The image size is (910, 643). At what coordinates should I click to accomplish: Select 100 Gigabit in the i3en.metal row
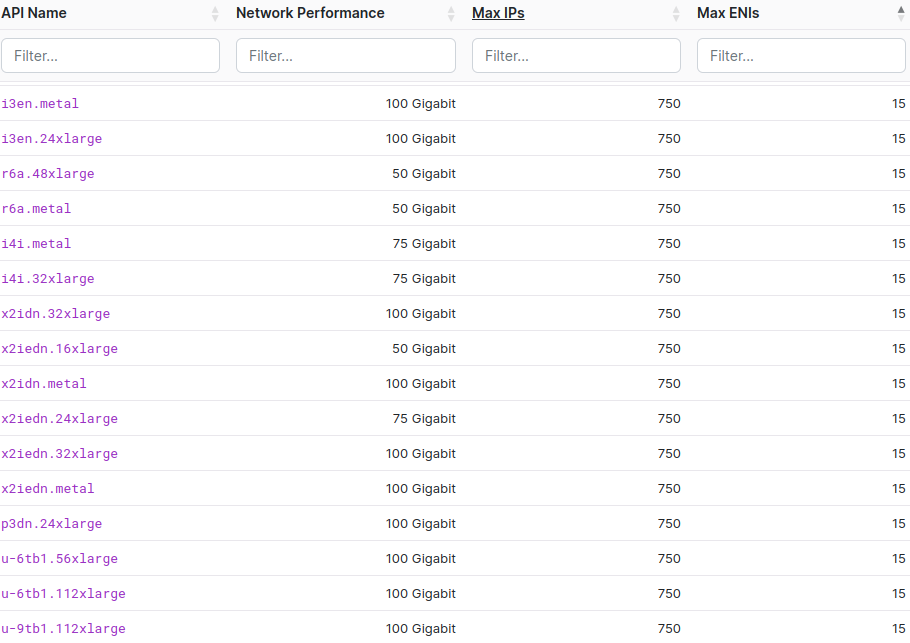tap(421, 104)
